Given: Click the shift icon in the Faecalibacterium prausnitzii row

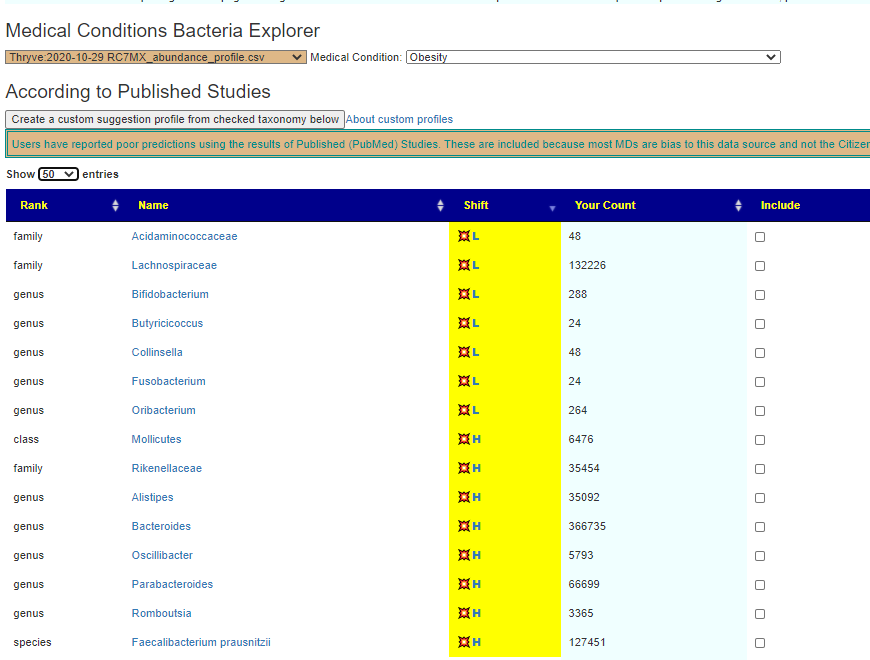Looking at the screenshot, I should [464, 643].
